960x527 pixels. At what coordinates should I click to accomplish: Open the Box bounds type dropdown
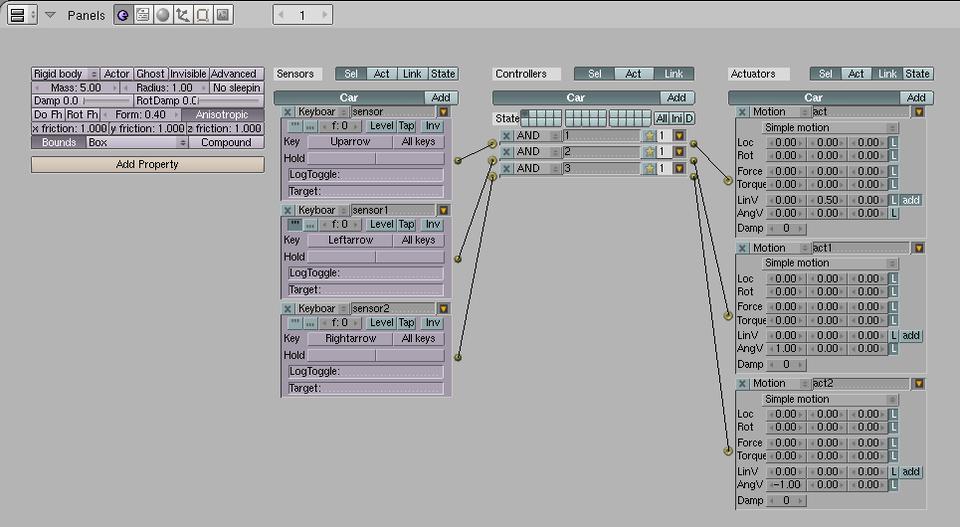(137, 143)
